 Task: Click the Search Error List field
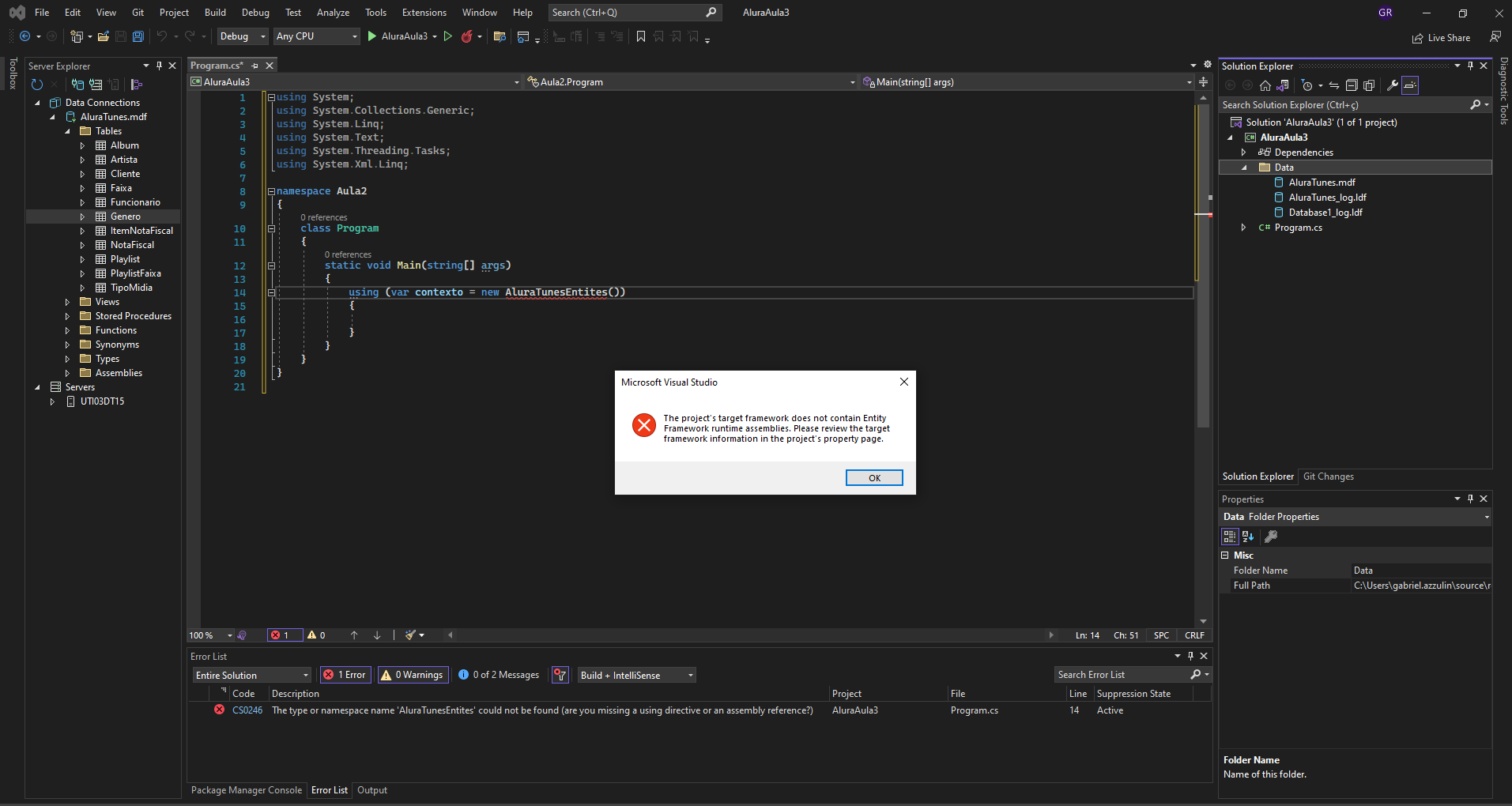pos(1133,675)
